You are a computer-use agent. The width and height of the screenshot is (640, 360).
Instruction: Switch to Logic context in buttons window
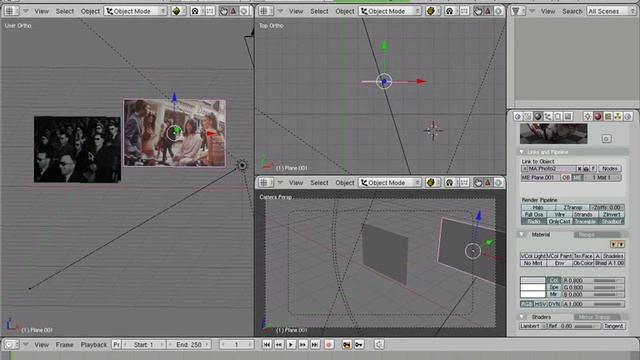(518, 117)
